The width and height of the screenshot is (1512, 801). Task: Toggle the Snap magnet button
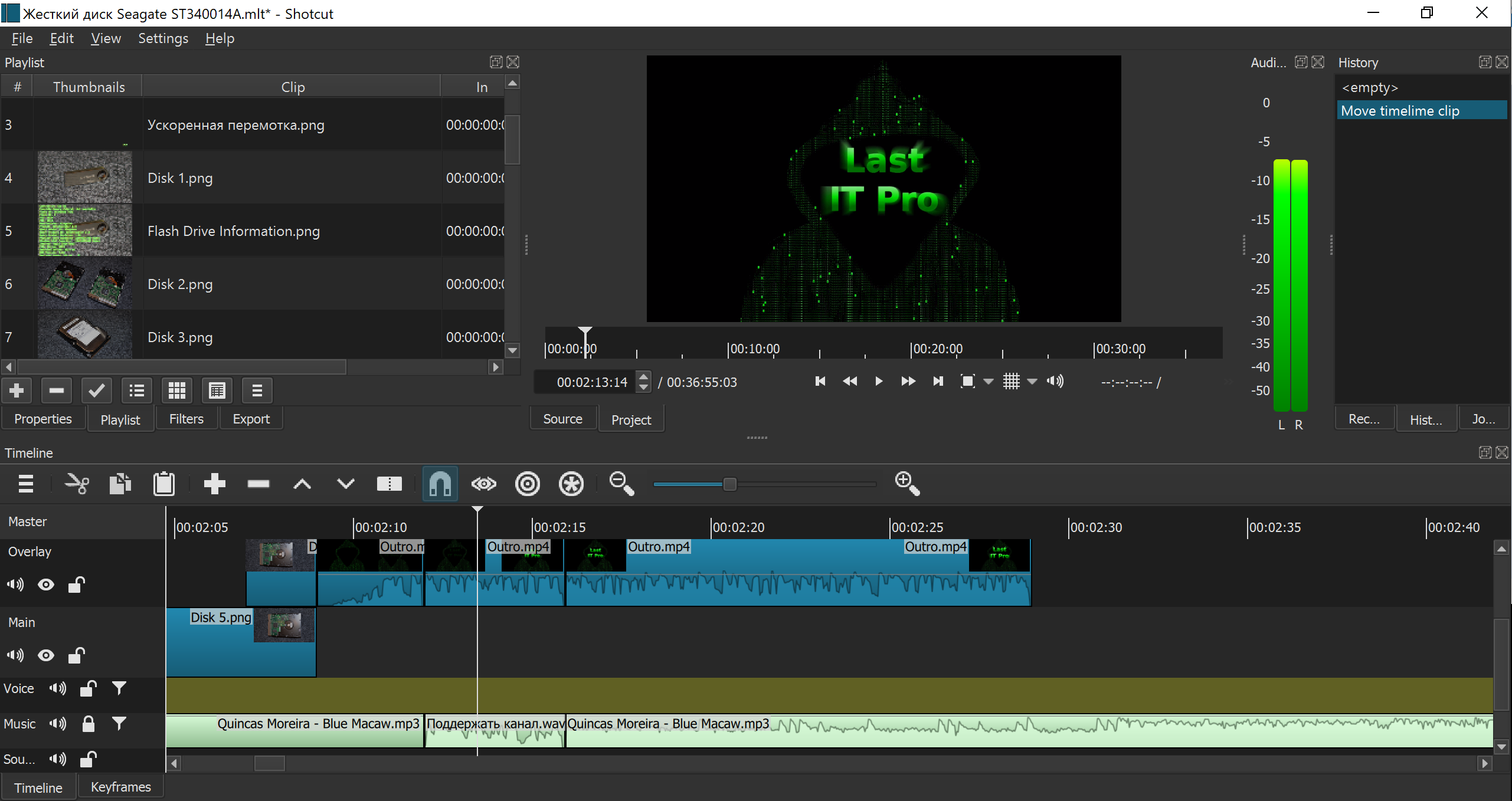[440, 484]
